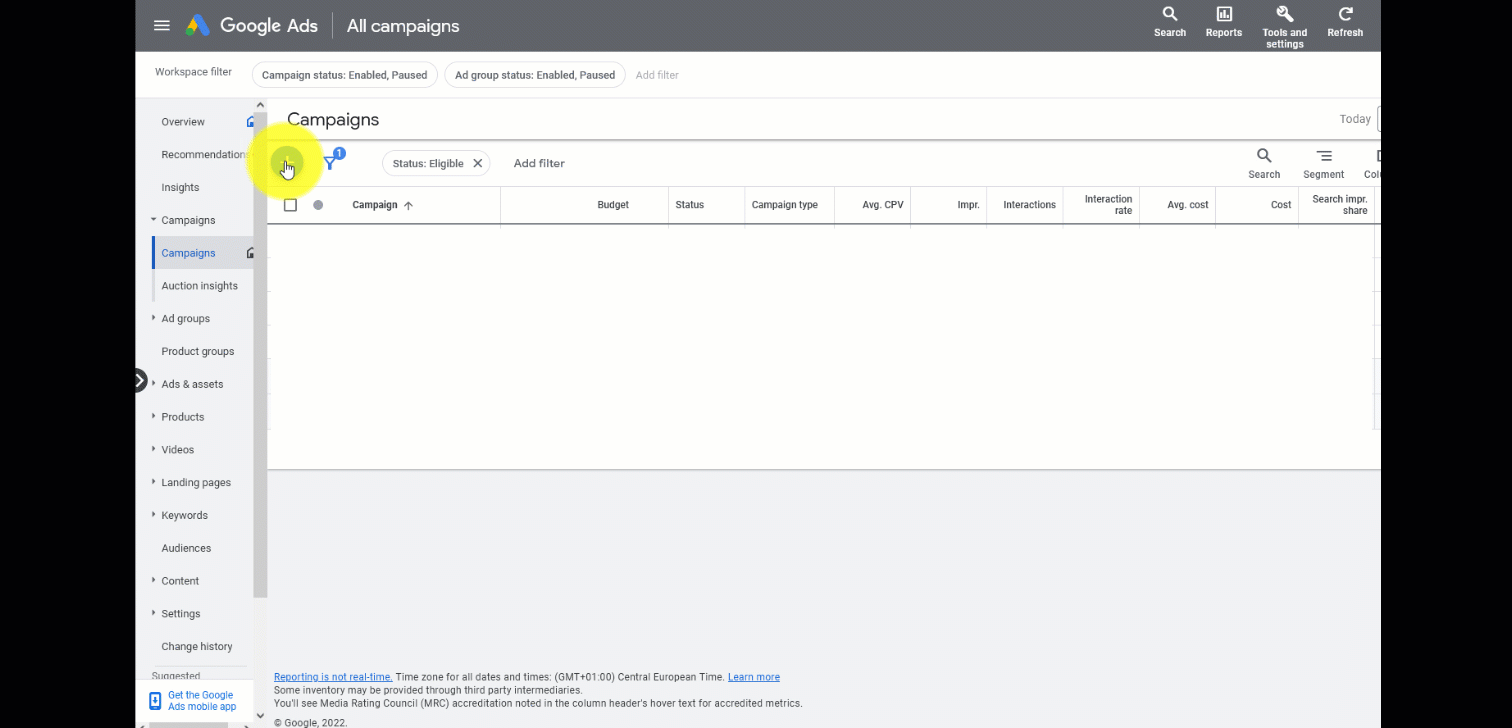Collapse the Campaigns section in sidebar

154,220
